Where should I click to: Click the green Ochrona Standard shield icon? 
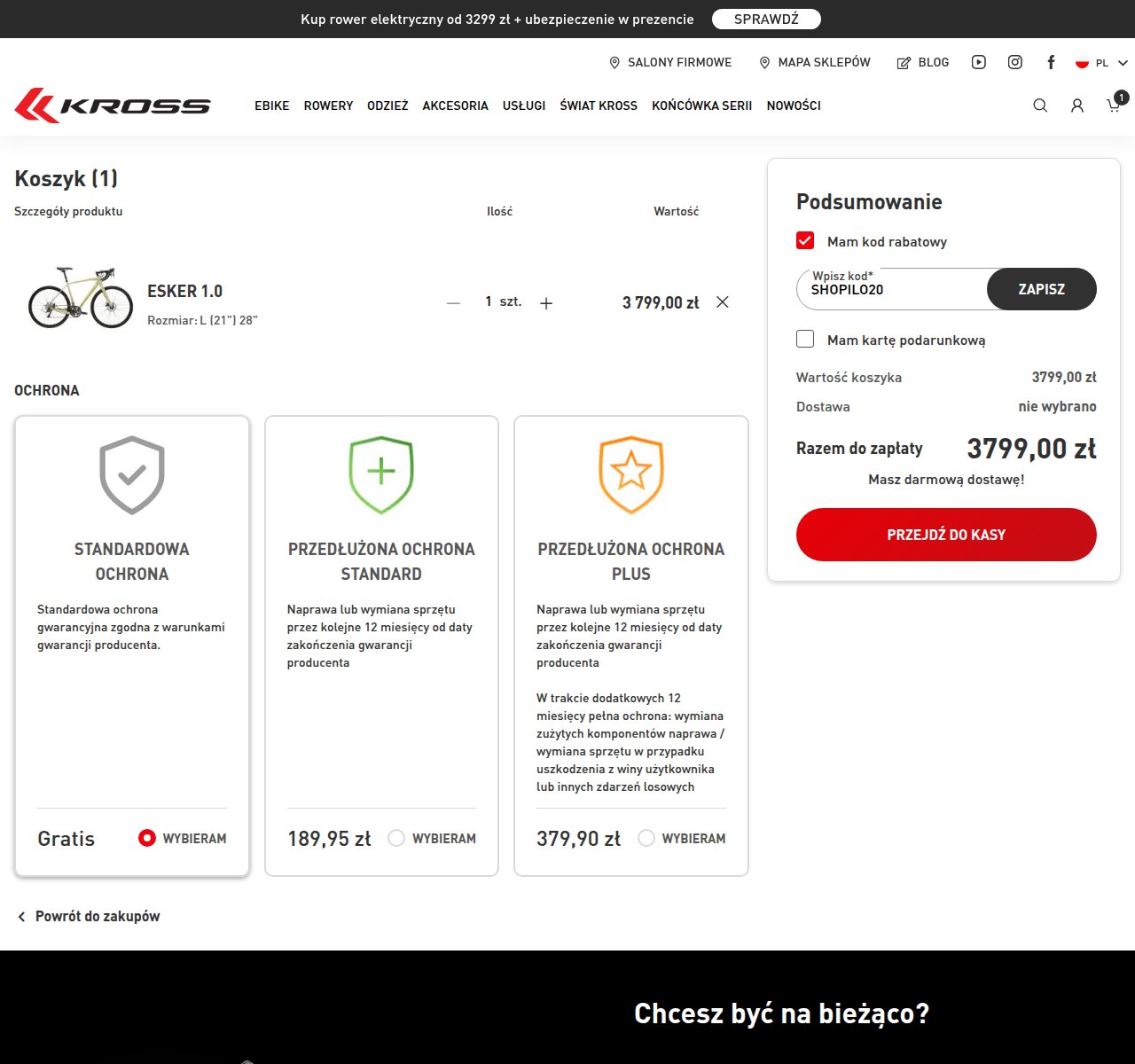click(381, 475)
